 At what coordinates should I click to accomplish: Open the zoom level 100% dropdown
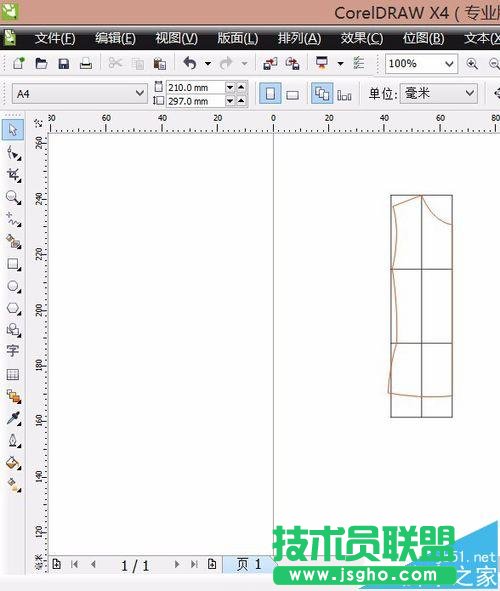(x=449, y=64)
